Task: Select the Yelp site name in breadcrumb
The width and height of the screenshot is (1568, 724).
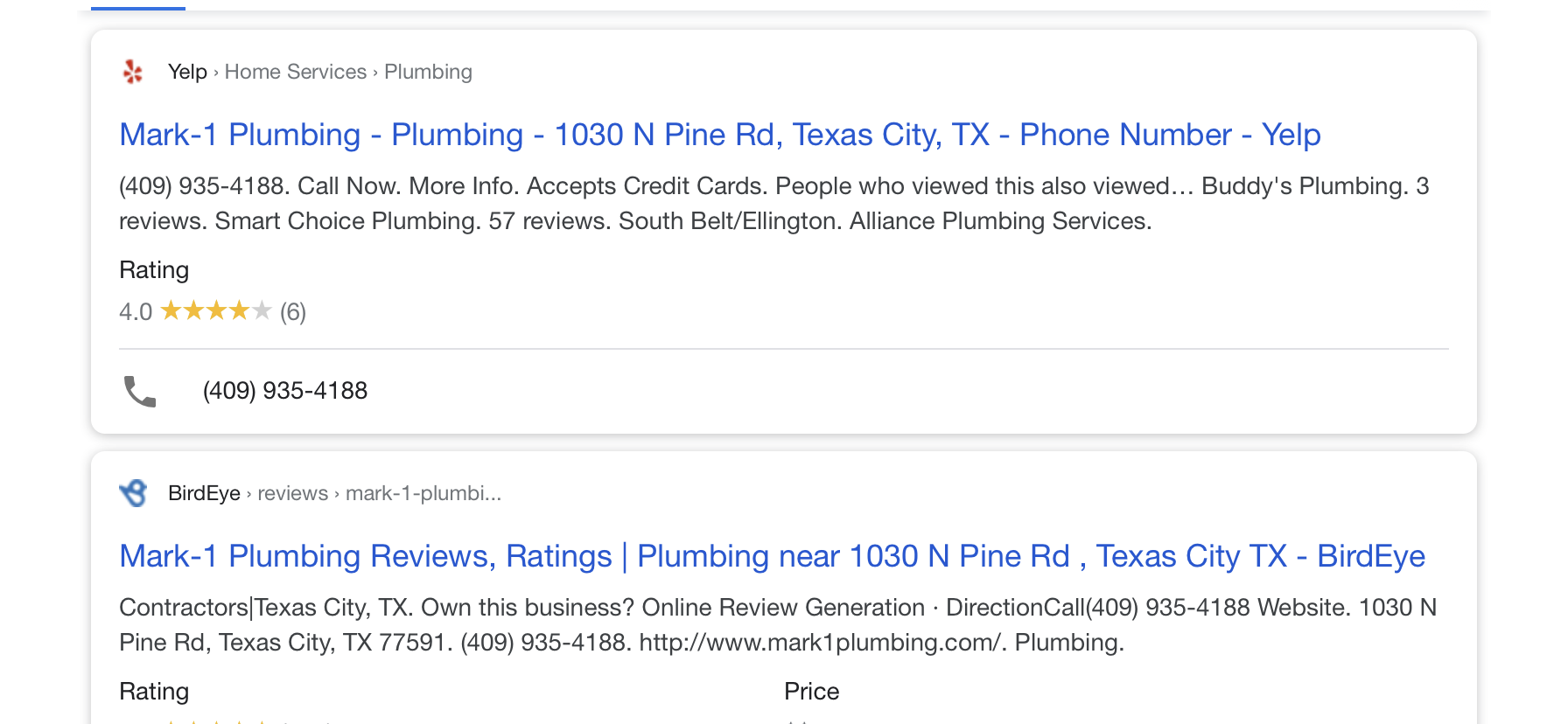Action: [187, 72]
